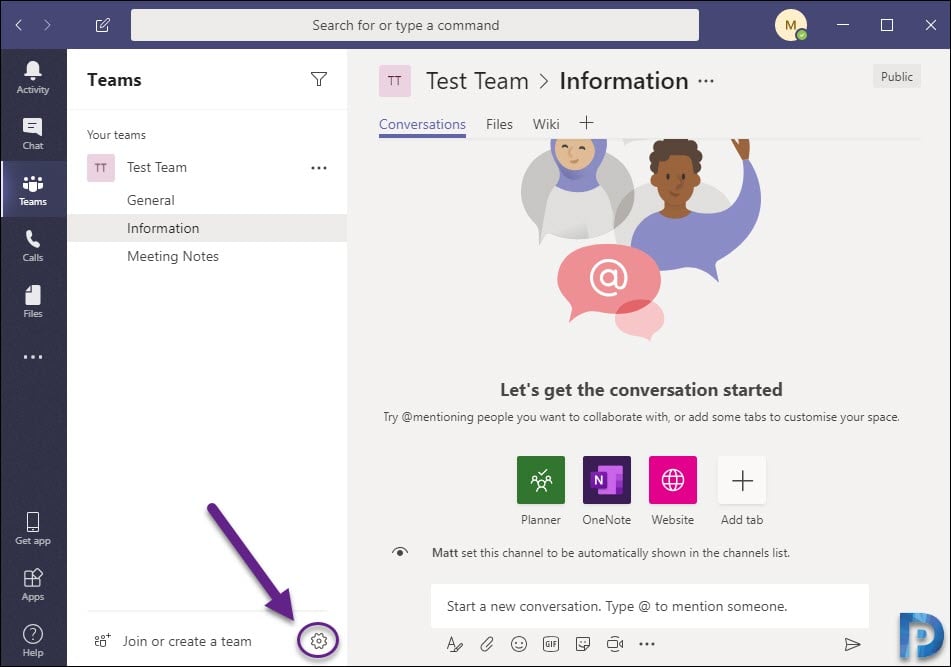Send the message with arrow icon
Screen dimensions: 951x667
click(852, 644)
